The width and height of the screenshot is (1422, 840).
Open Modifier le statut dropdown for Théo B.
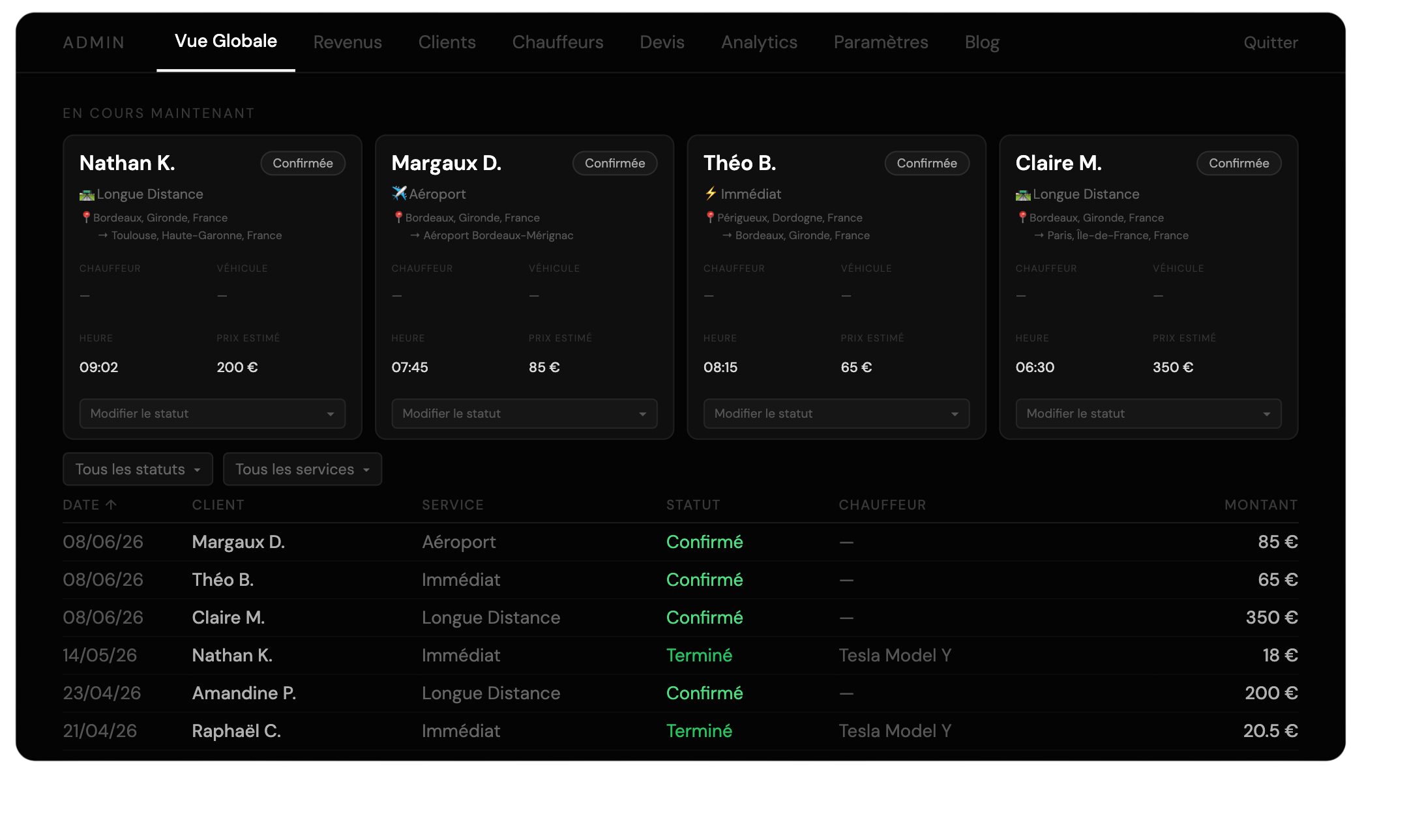(x=837, y=414)
